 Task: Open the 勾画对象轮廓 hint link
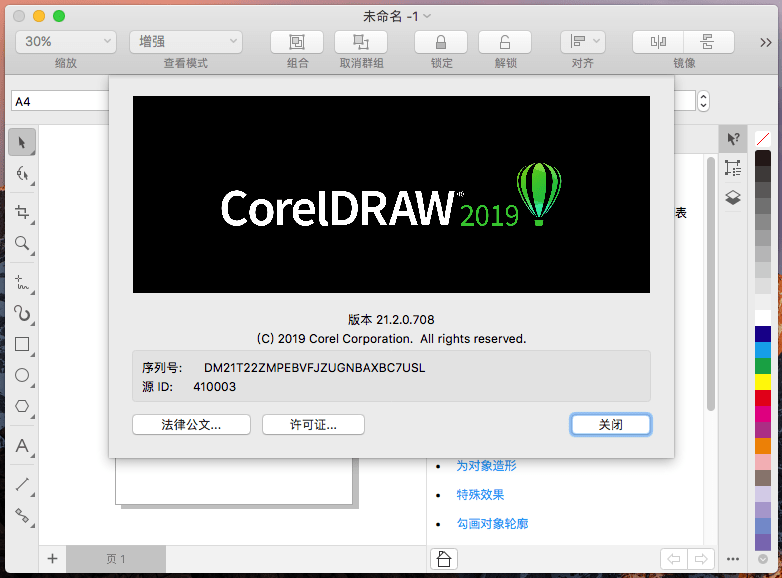point(492,524)
